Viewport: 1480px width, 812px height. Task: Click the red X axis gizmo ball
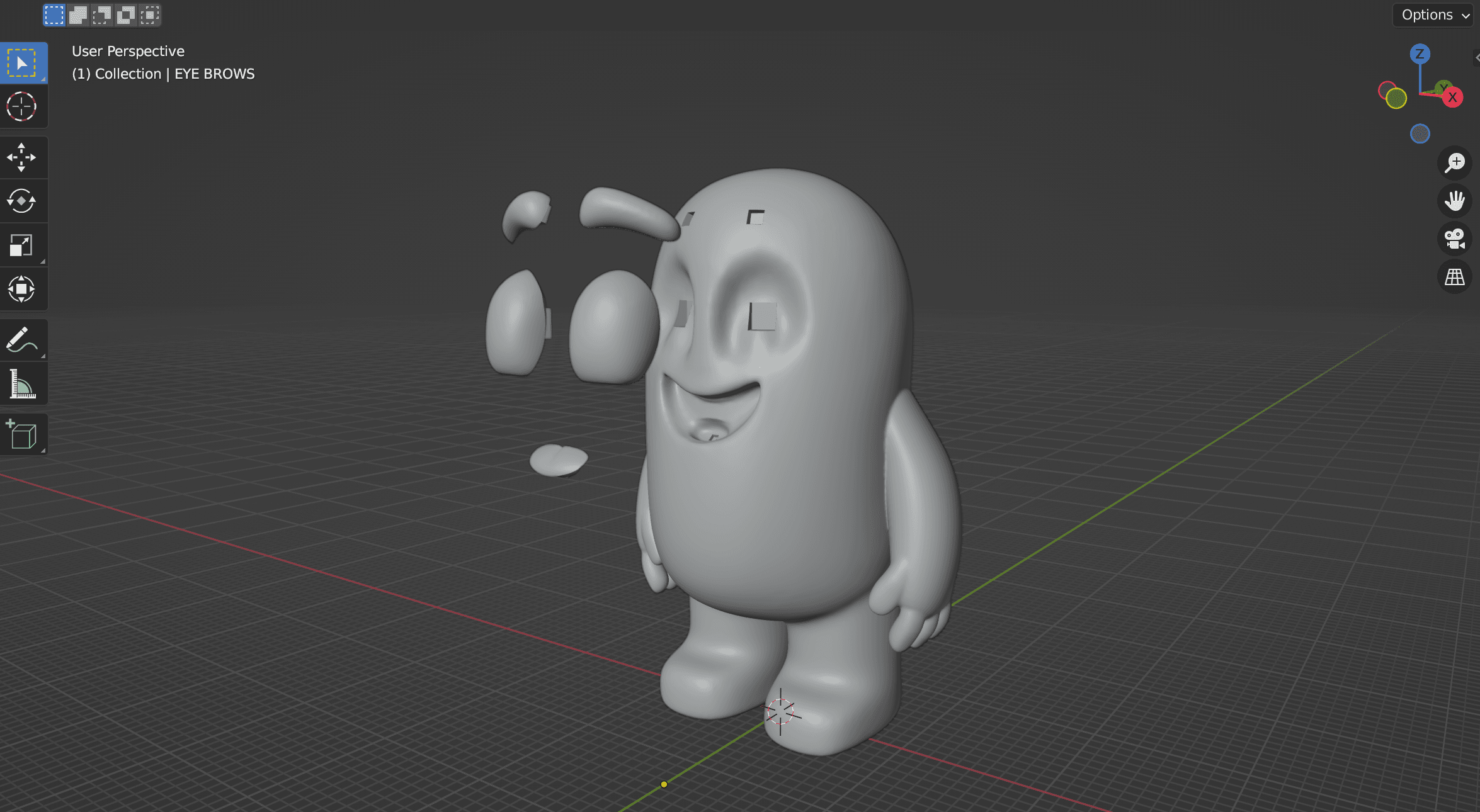click(x=1452, y=98)
